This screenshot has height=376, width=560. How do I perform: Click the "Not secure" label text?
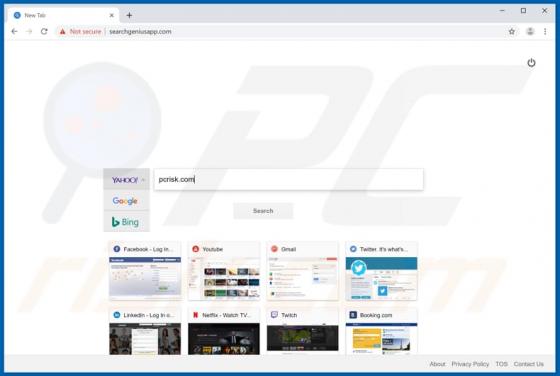click(85, 31)
